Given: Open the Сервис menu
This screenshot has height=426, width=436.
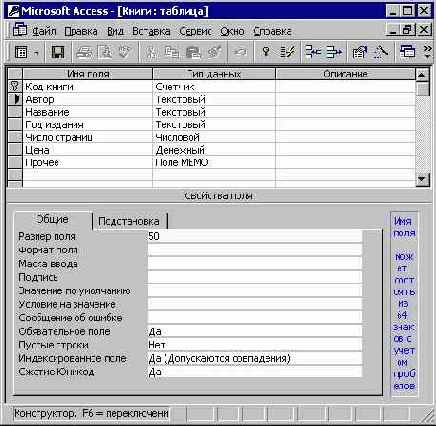Looking at the screenshot, I should click(195, 31).
